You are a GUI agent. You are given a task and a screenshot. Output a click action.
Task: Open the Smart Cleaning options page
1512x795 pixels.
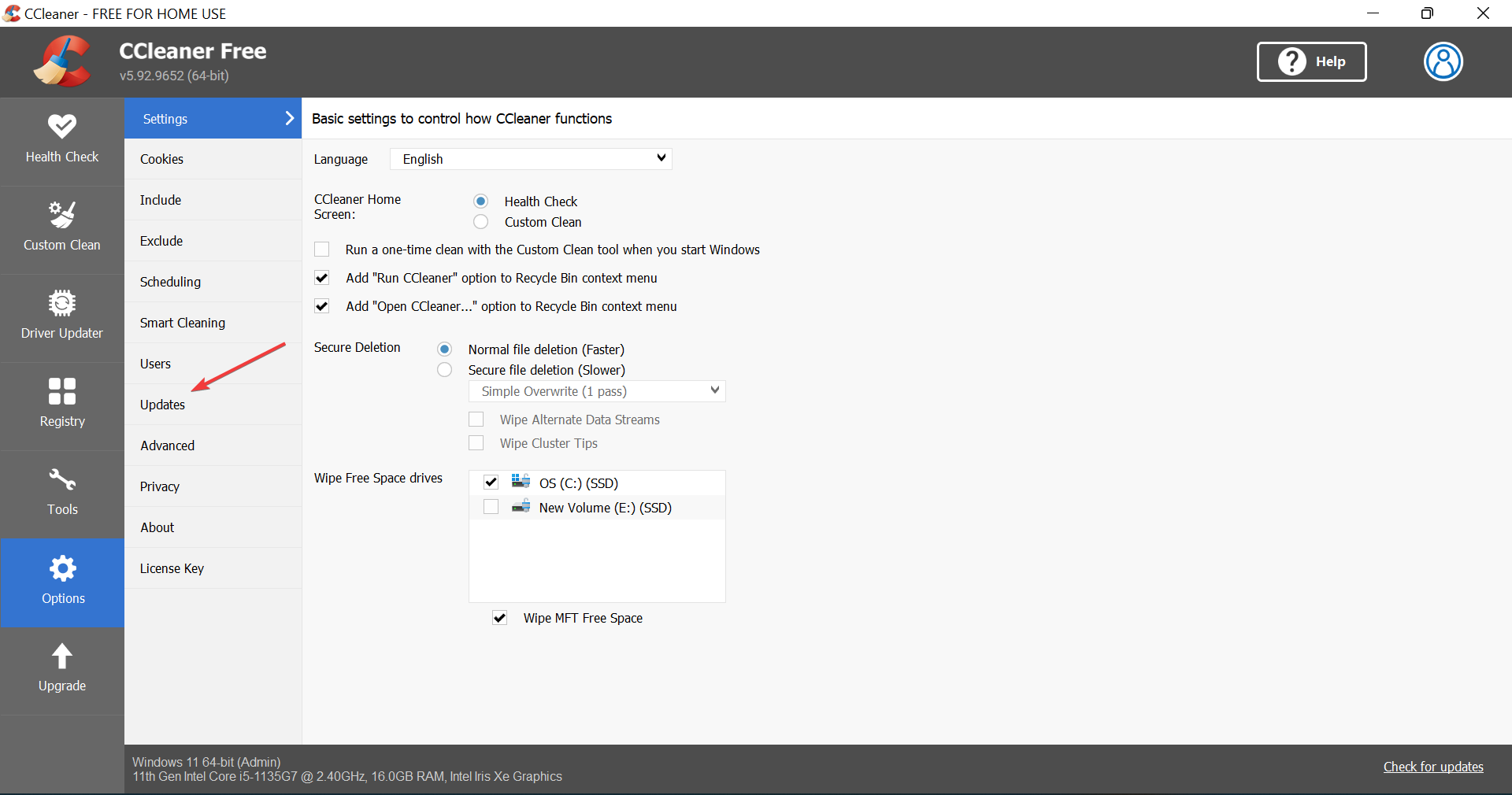(x=213, y=323)
